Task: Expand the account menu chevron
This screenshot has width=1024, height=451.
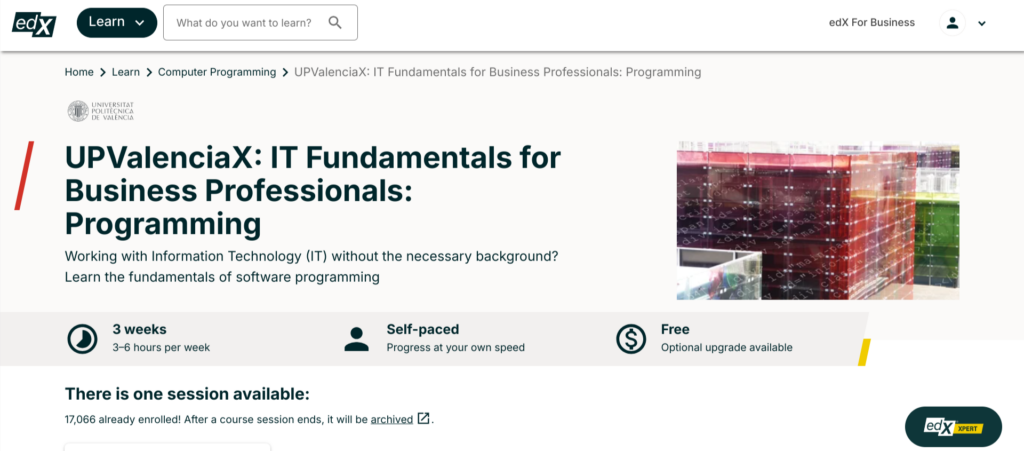Action: point(982,23)
